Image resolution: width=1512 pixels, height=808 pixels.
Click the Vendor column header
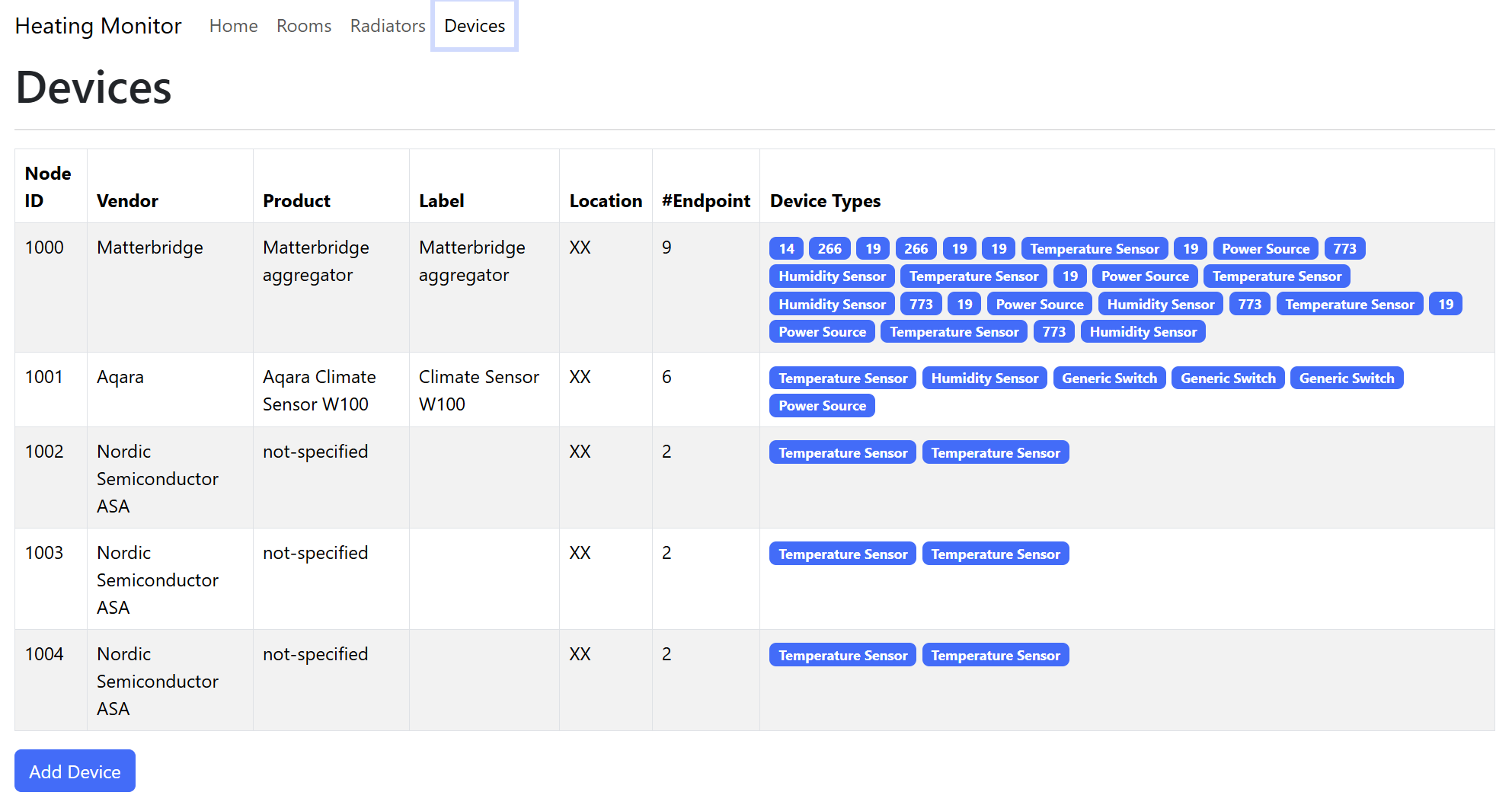point(127,201)
